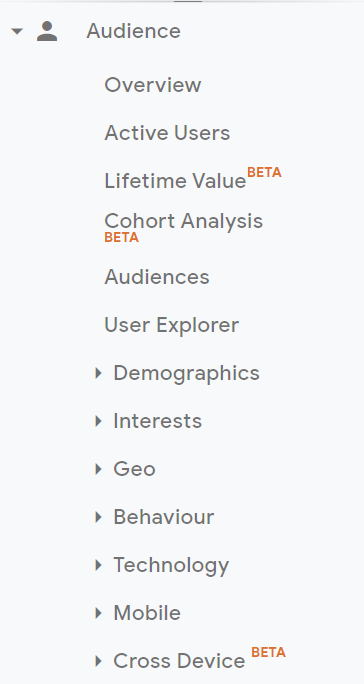Open Cohort Analysis report
364x684 pixels.
click(x=183, y=221)
